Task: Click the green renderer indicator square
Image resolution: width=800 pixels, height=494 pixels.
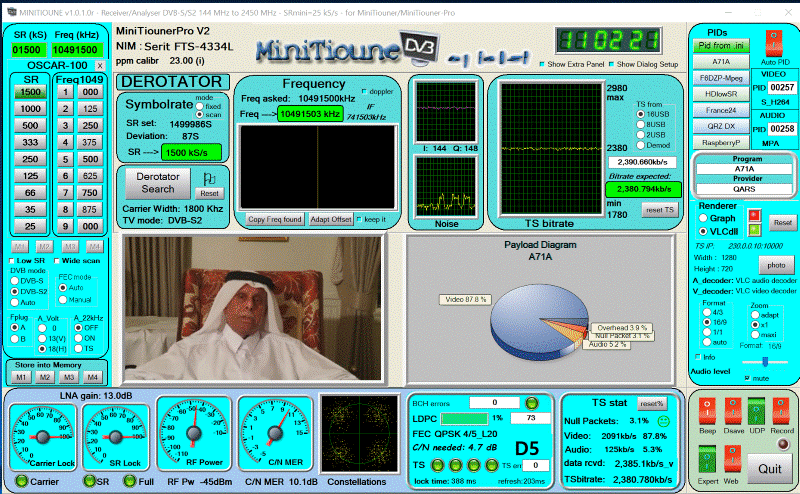Action: (754, 230)
